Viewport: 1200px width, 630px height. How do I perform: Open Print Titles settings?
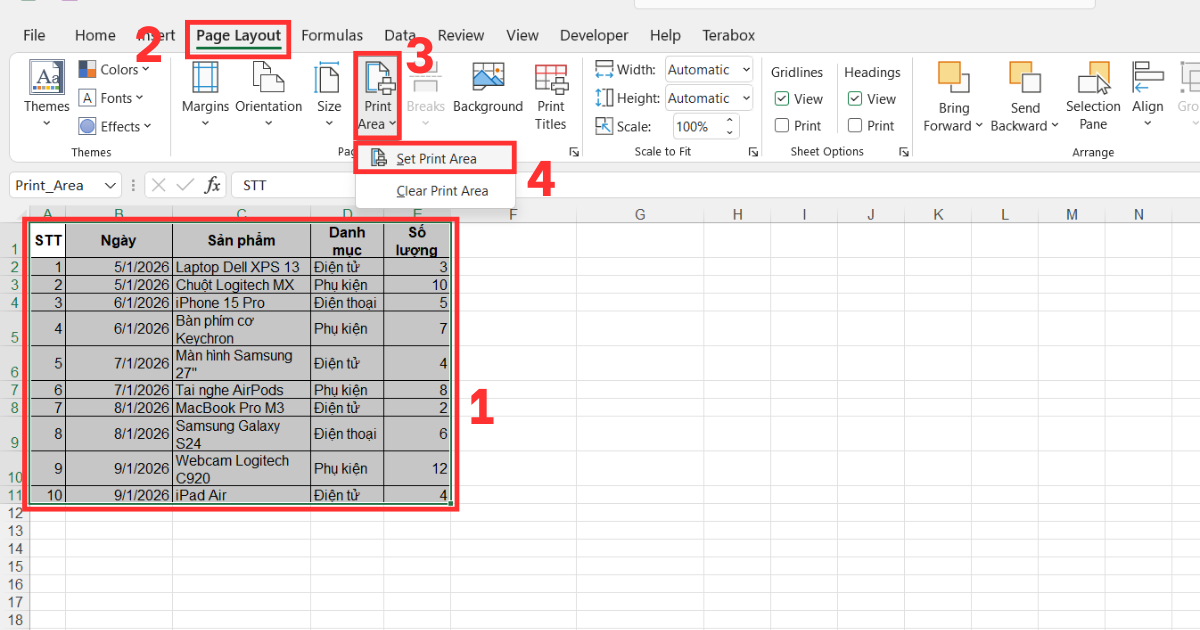tap(550, 95)
